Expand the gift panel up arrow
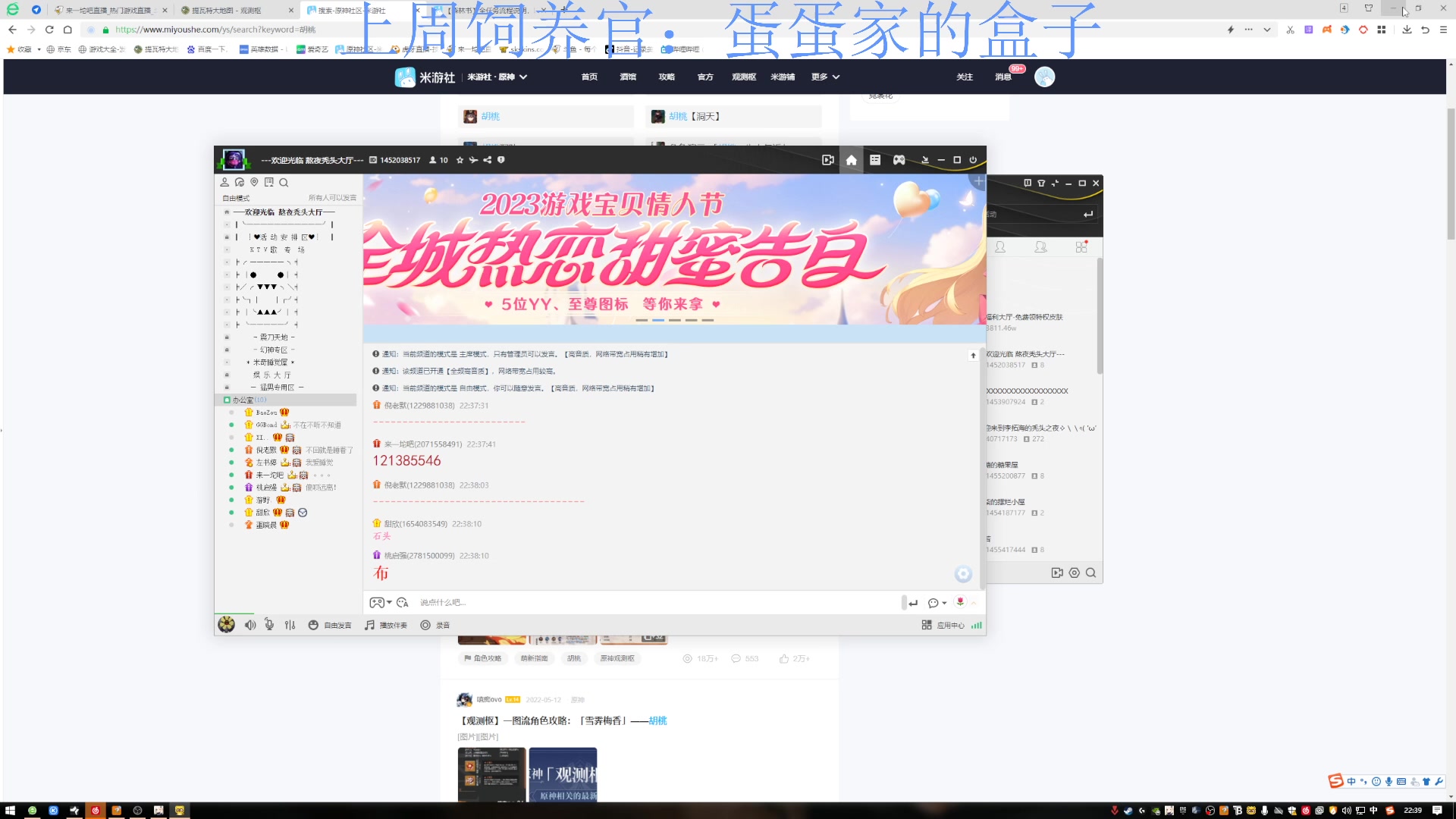The width and height of the screenshot is (1456, 819). [974, 603]
